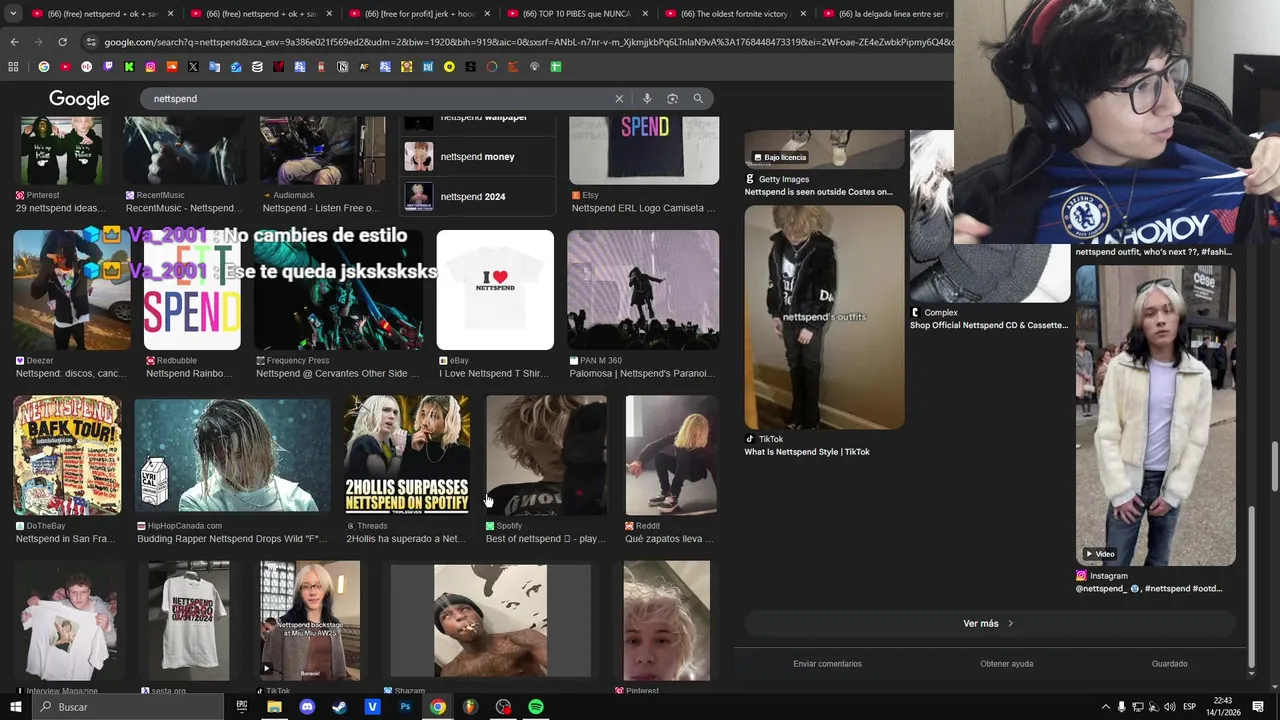Open the apps grid bookmark button
Image resolution: width=1280 pixels, height=720 pixels.
coord(13,67)
